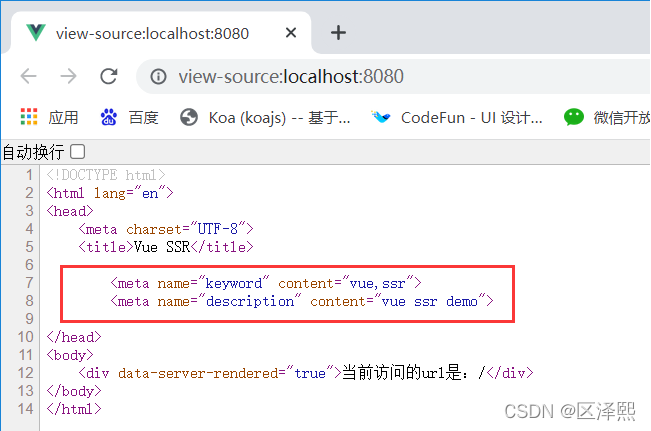
Task: Select the view-source:localhost:8080 tab
Action: [x=161, y=33]
